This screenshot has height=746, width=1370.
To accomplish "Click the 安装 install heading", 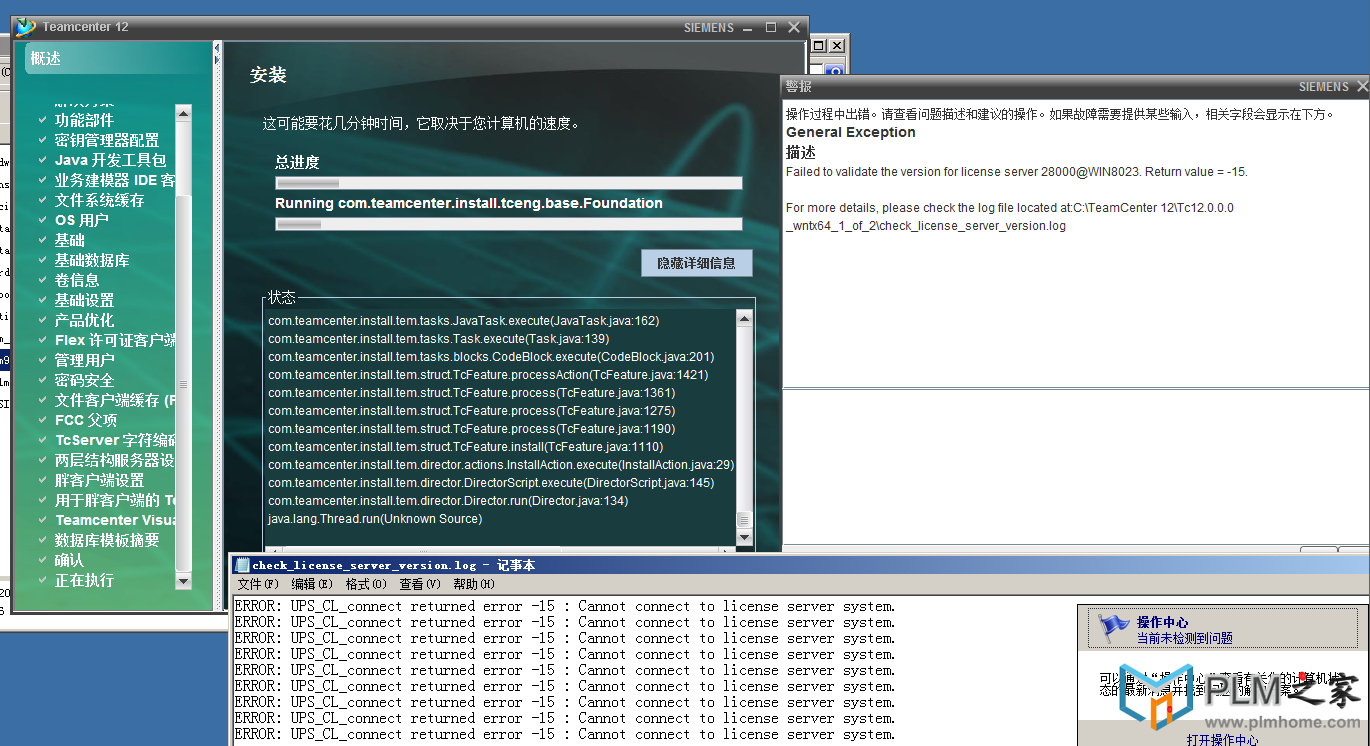I will (x=268, y=75).
